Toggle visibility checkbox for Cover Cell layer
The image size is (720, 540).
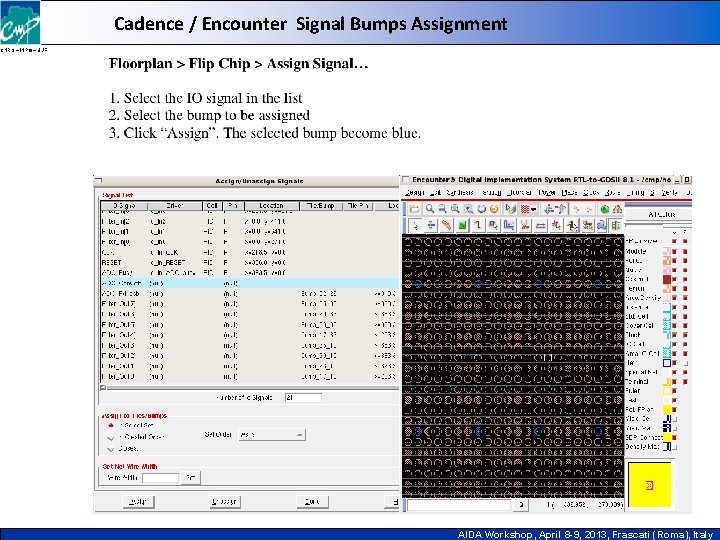tap(675, 326)
